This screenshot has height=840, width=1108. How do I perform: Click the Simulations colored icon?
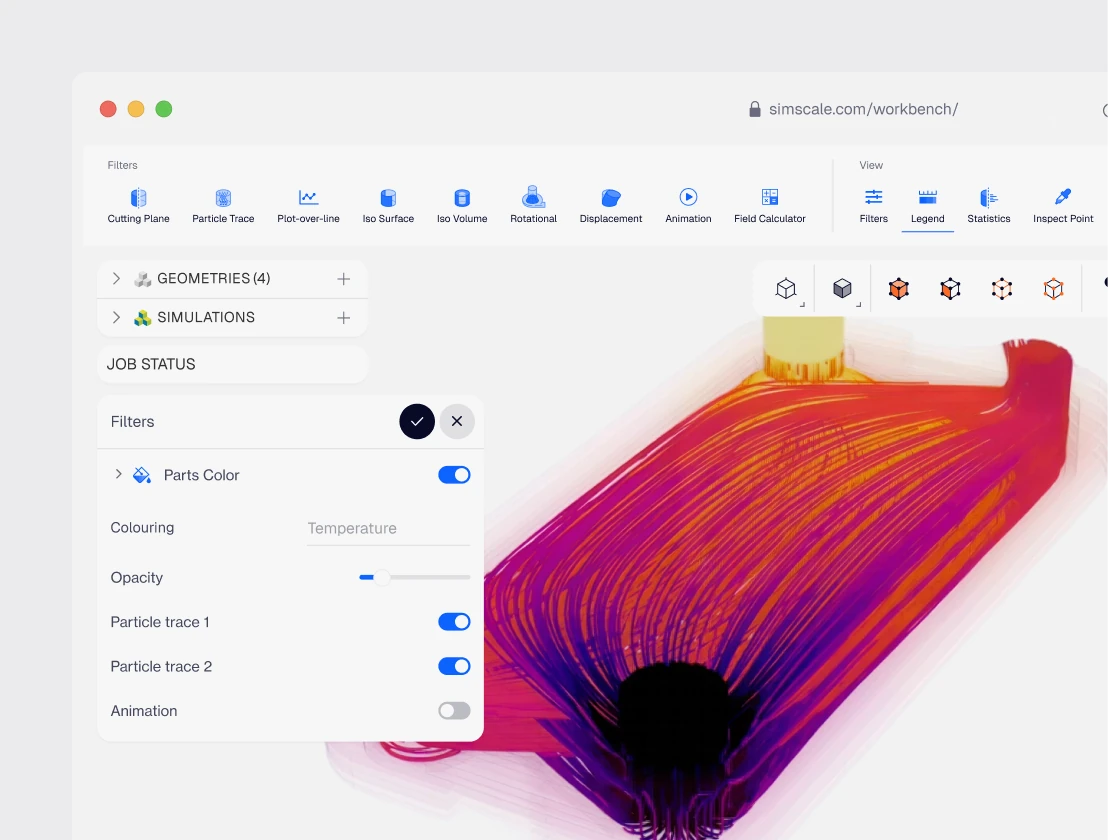coord(143,318)
